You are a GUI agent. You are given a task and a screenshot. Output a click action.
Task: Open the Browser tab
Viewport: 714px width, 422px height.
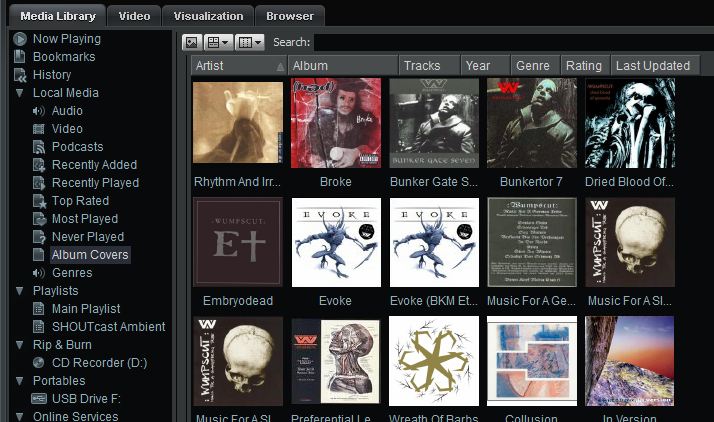290,16
